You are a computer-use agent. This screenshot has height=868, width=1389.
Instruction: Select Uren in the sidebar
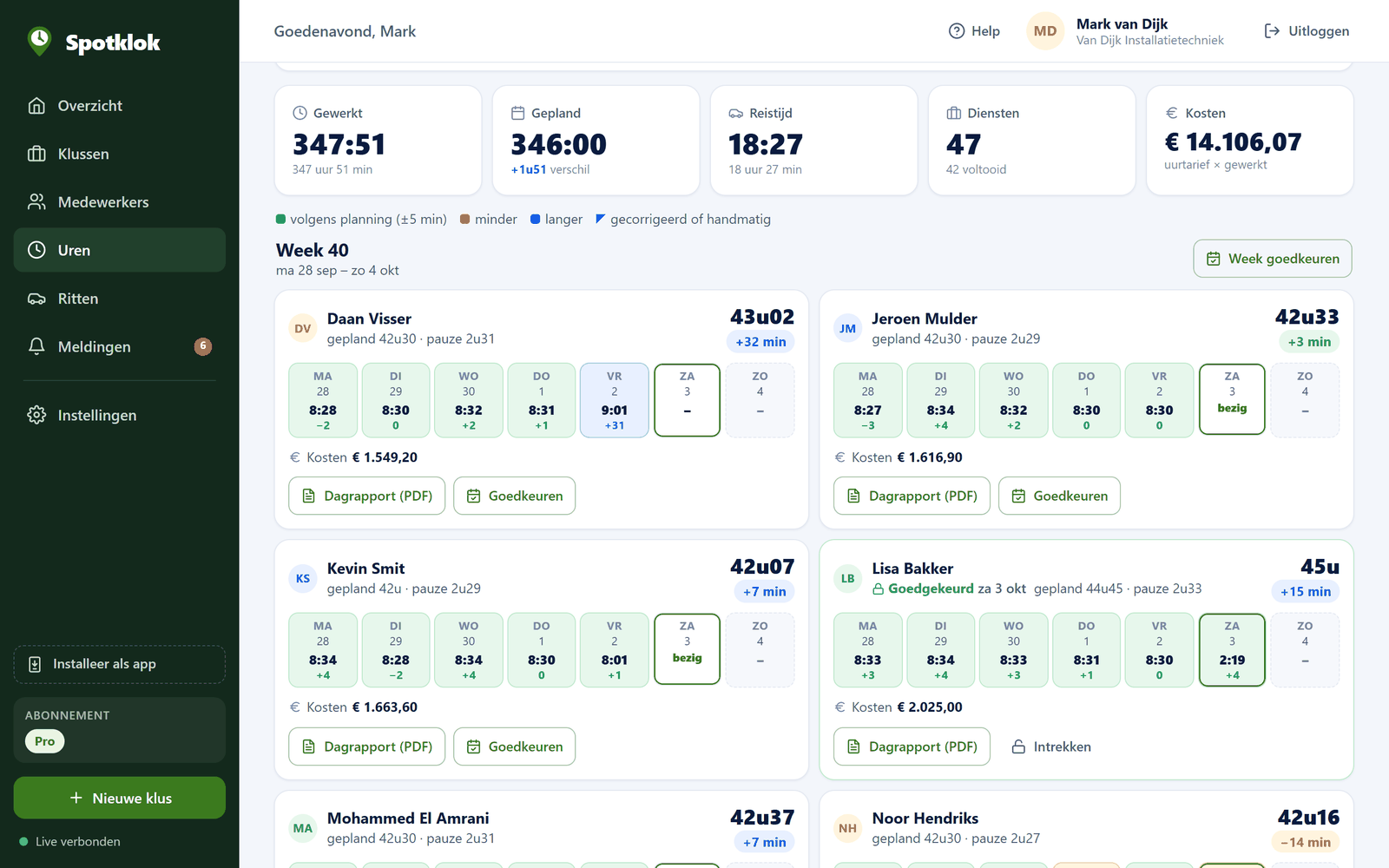coord(120,250)
